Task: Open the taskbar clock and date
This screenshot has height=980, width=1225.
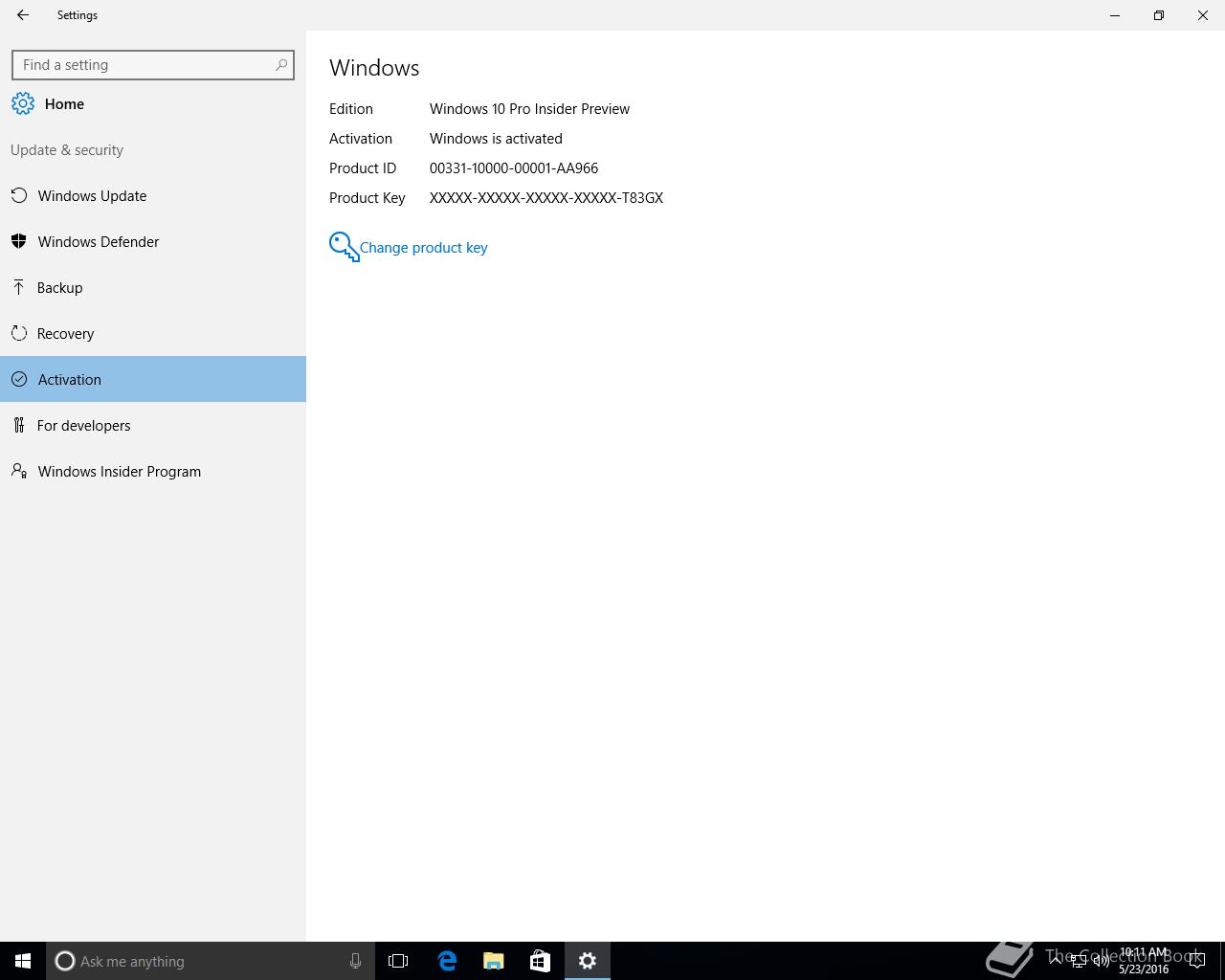Action: click(x=1144, y=961)
